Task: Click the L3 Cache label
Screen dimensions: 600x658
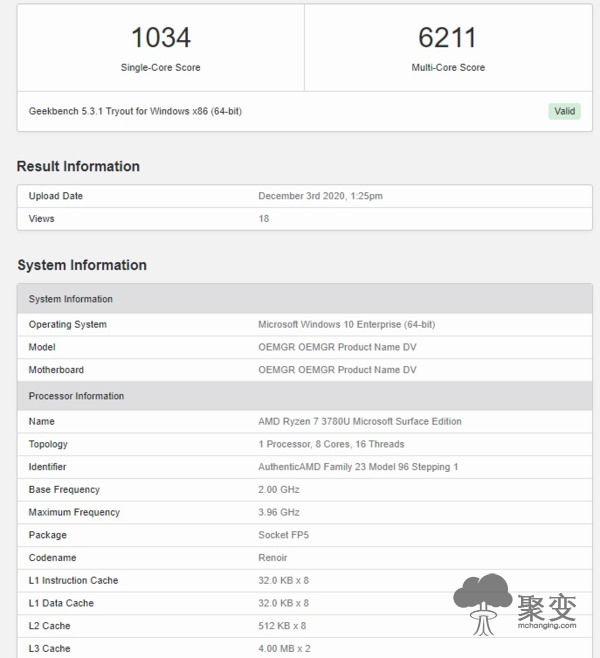Action: coord(50,648)
